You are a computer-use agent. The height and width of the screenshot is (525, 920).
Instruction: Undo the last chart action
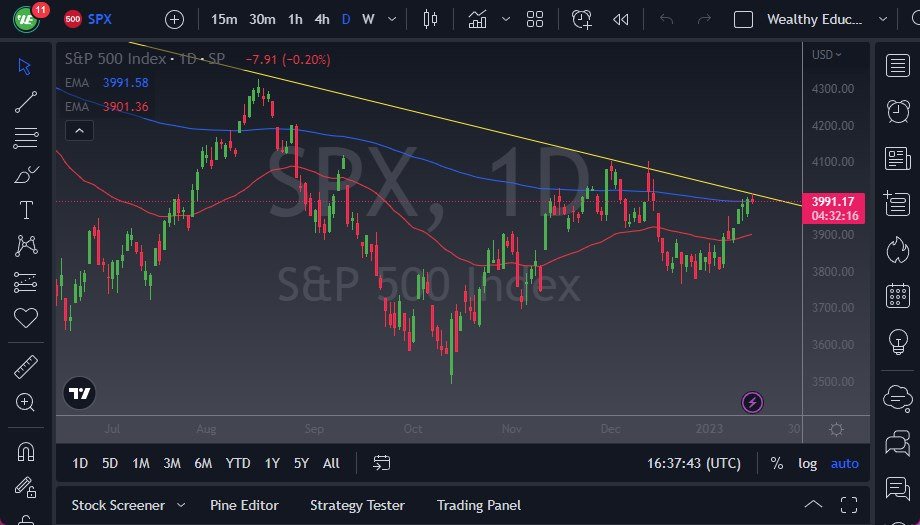coord(667,19)
